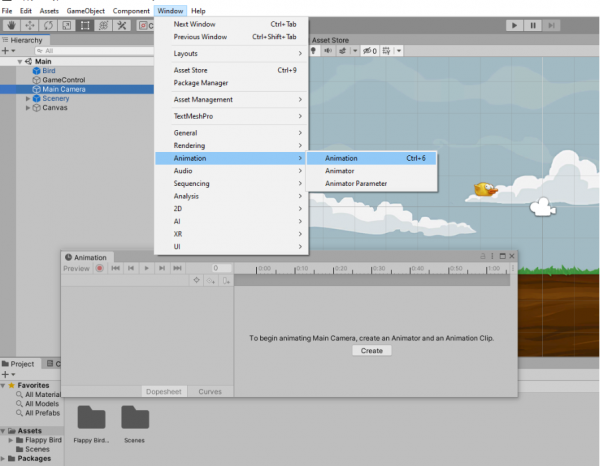600x466 pixels.
Task: Expand the Canvas object in Hierarchy
Action: pyautogui.click(x=28, y=108)
